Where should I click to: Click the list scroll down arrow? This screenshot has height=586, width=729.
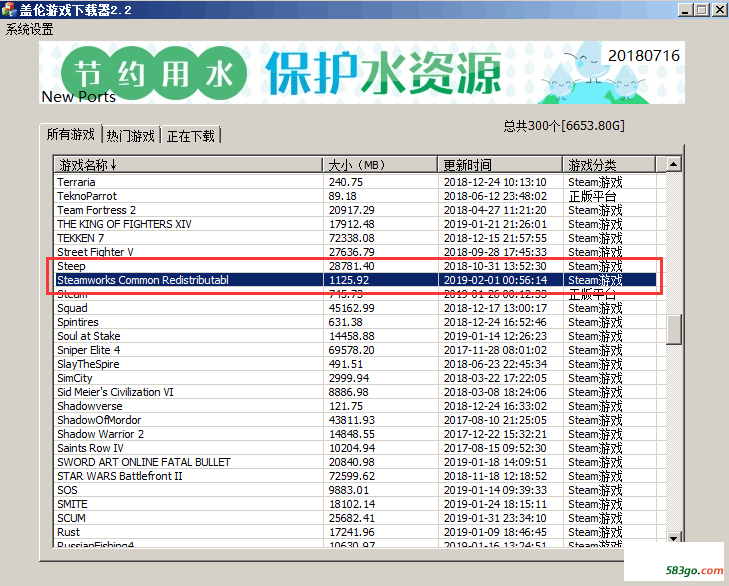(673, 538)
